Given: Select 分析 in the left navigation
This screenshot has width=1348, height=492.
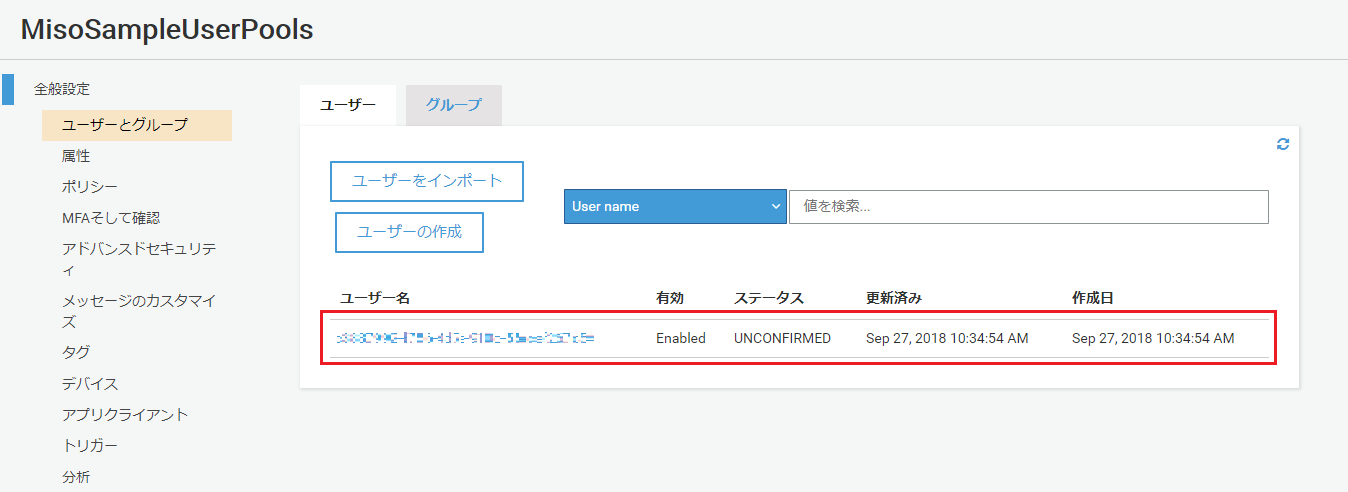Looking at the screenshot, I should (x=76, y=477).
